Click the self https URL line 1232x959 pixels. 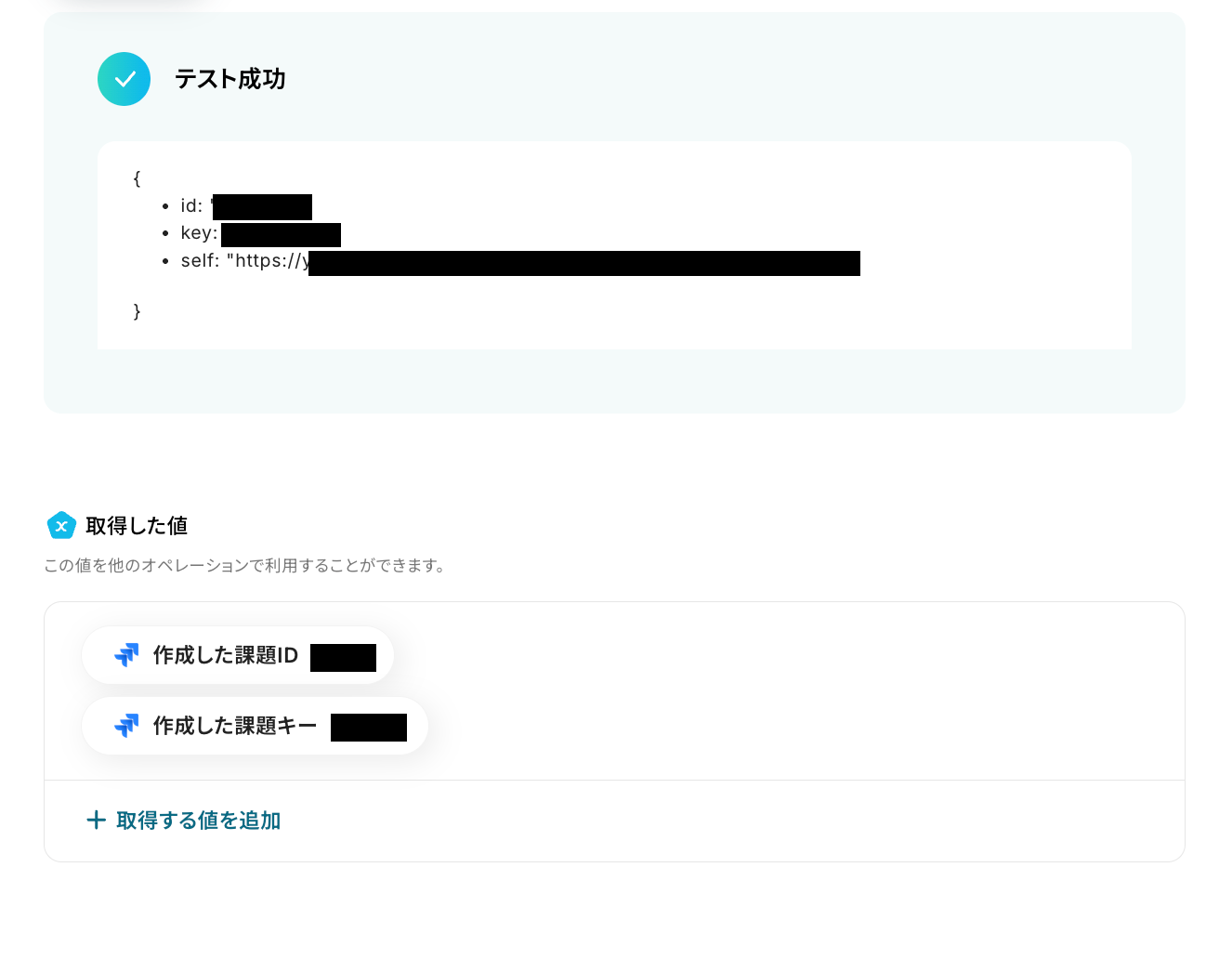tap(520, 262)
